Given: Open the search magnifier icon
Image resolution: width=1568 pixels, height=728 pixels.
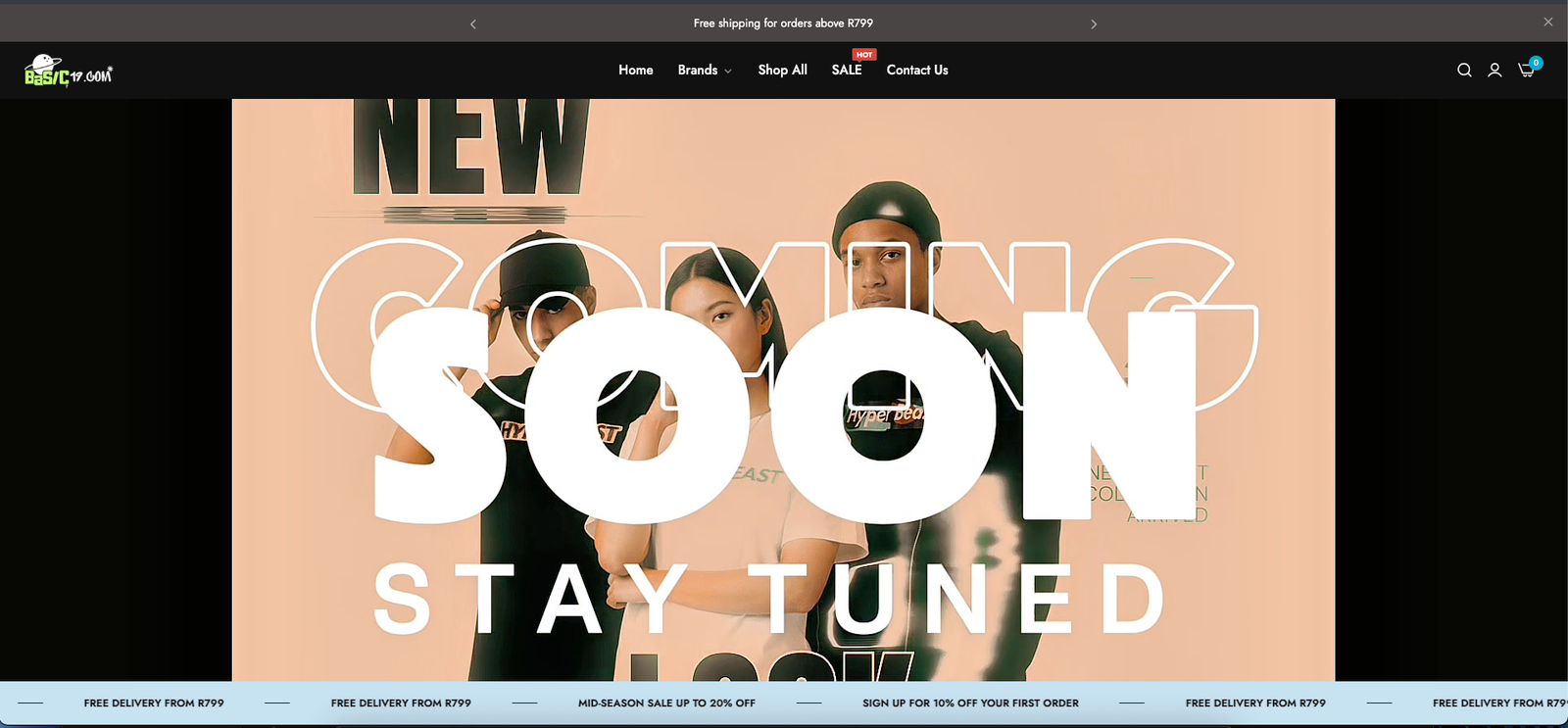Looking at the screenshot, I should pos(1464,71).
